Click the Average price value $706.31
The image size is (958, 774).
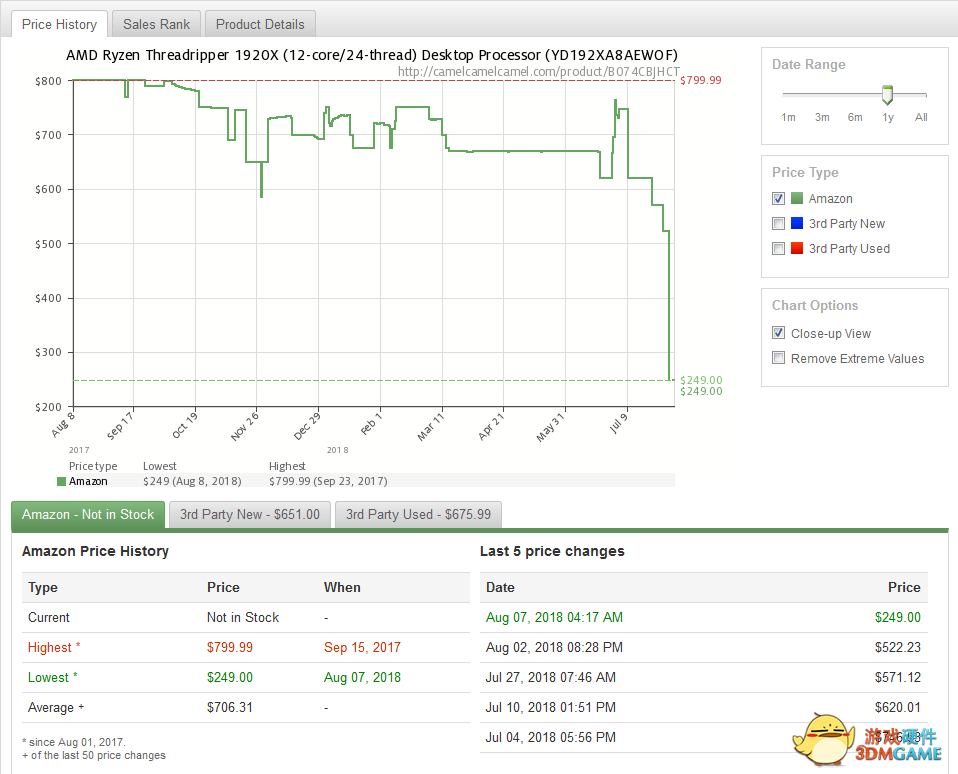tap(230, 707)
